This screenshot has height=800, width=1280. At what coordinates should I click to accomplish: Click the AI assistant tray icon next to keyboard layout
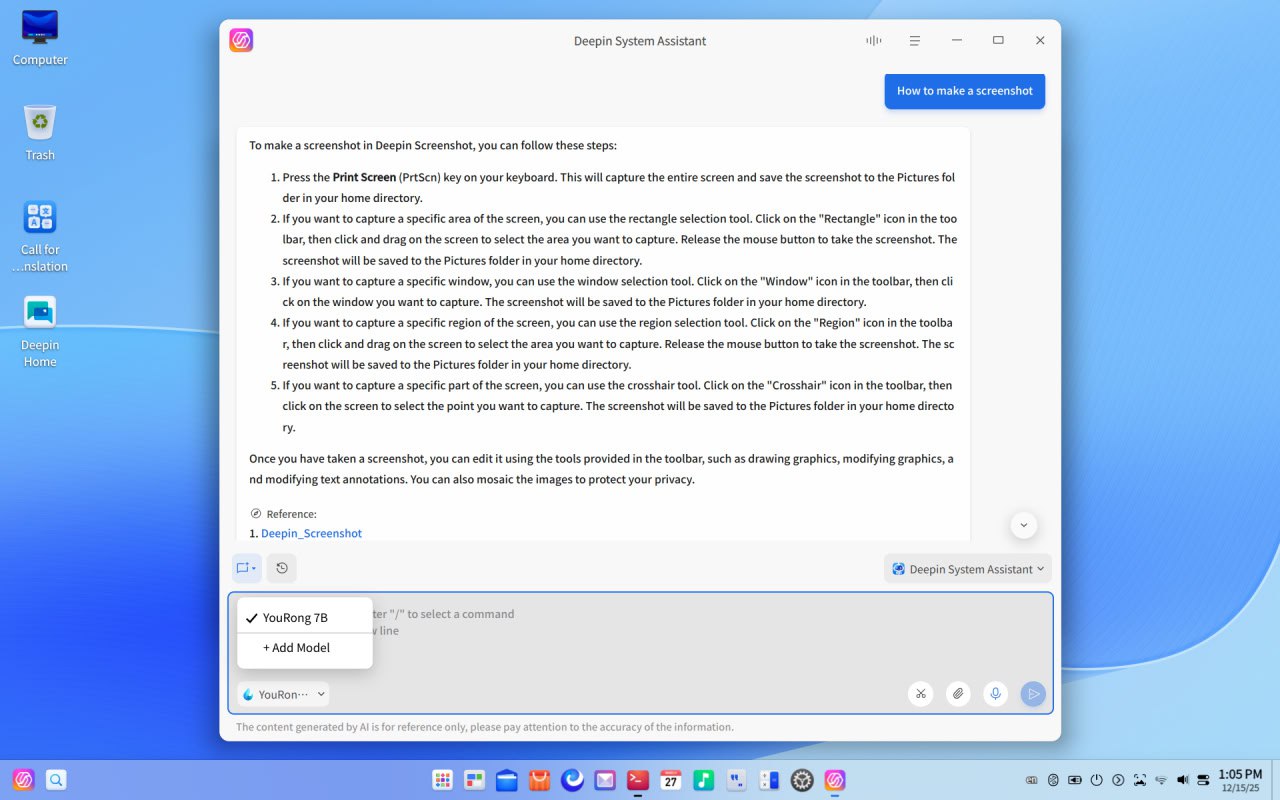1054,780
